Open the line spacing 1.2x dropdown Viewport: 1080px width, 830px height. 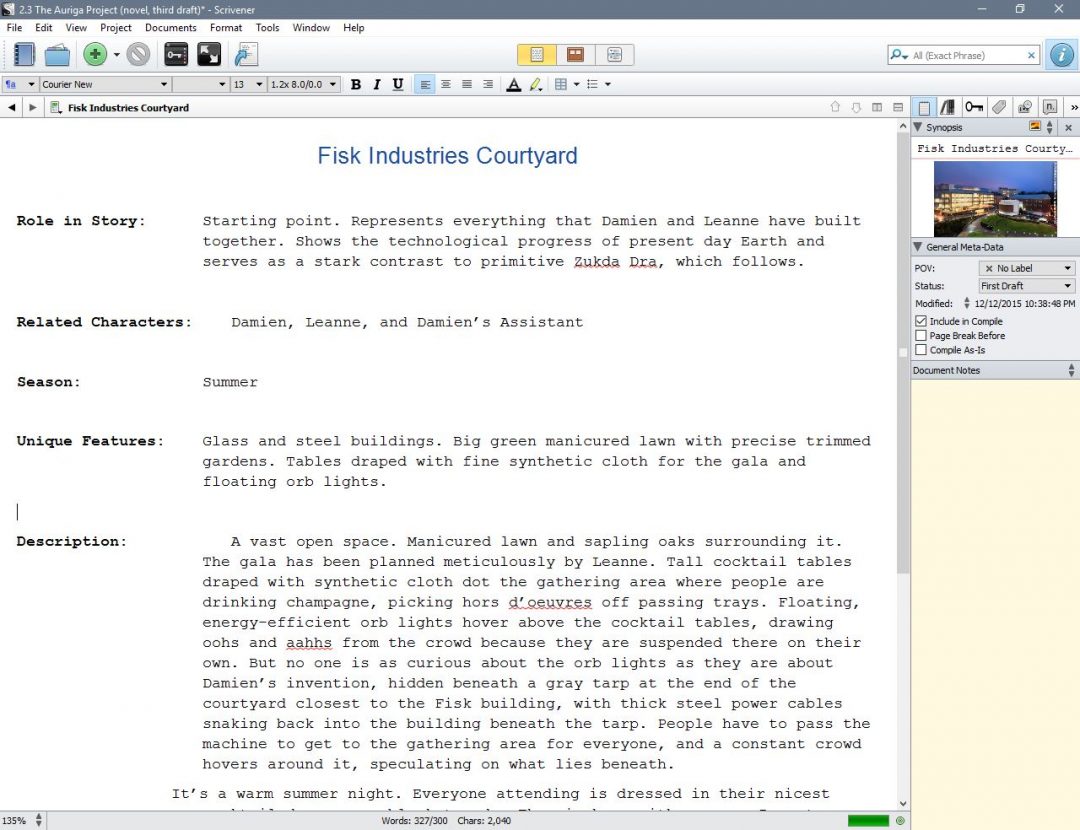pos(303,84)
